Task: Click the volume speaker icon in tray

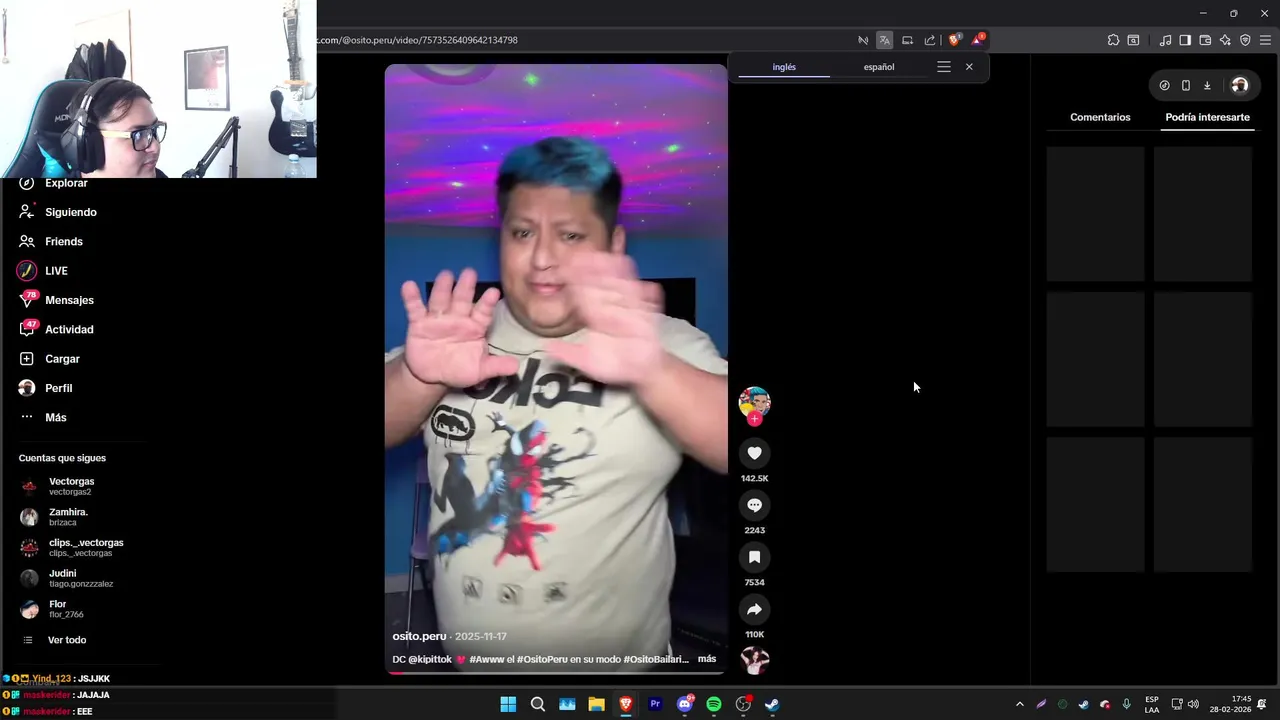Action: pos(1193,704)
